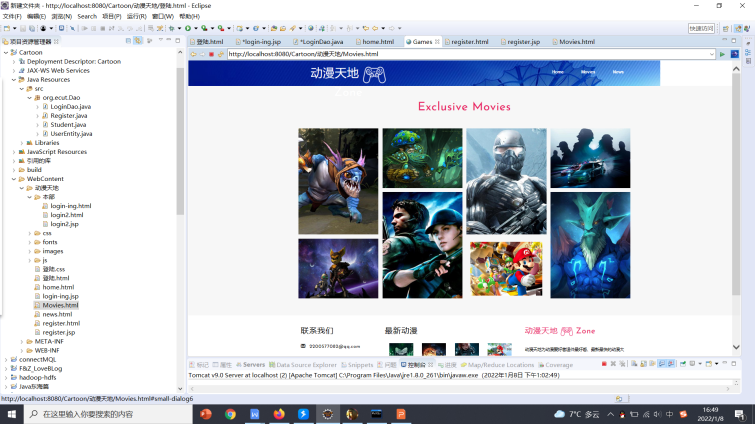Image resolution: width=755 pixels, height=425 pixels.
Task: Click the Windows taskbar search box
Action: pos(108,414)
